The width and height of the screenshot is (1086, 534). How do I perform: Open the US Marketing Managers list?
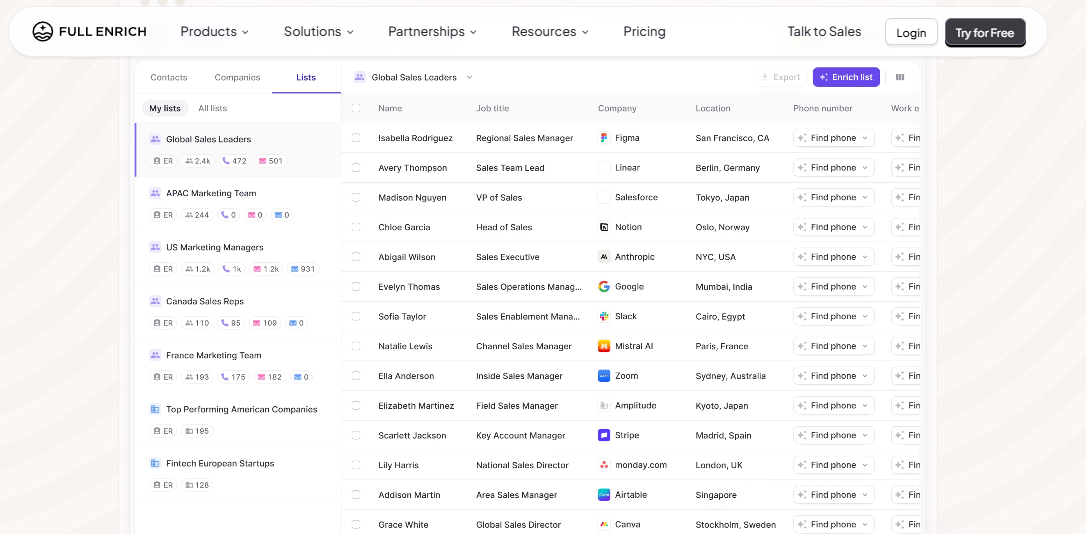tap(238, 258)
